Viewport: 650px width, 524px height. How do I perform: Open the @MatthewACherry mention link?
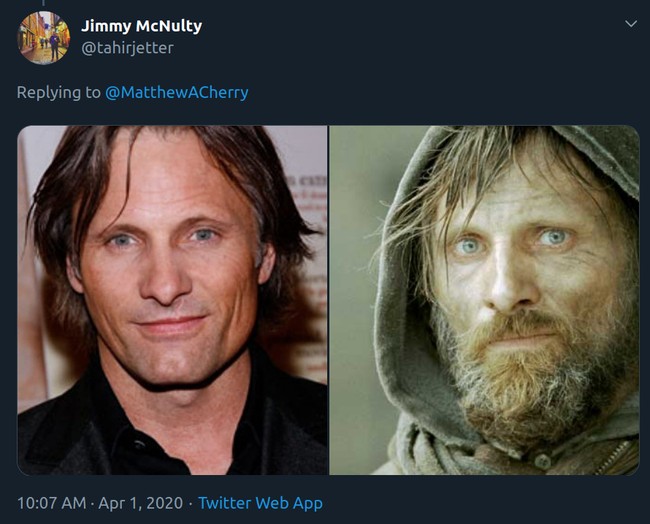[x=177, y=92]
